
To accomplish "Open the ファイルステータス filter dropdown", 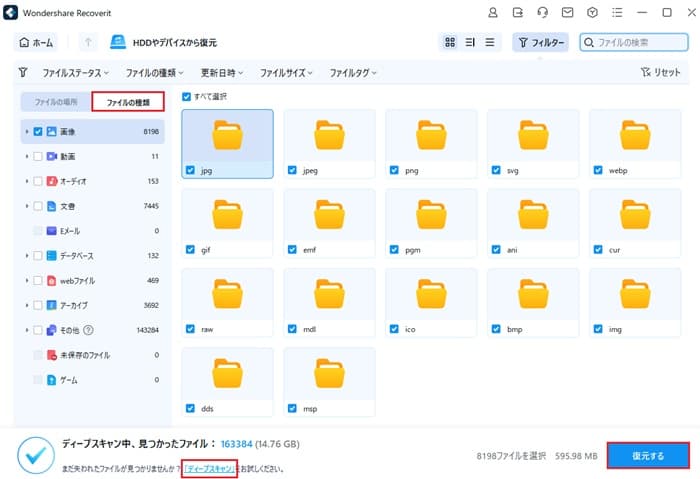I will click(75, 72).
